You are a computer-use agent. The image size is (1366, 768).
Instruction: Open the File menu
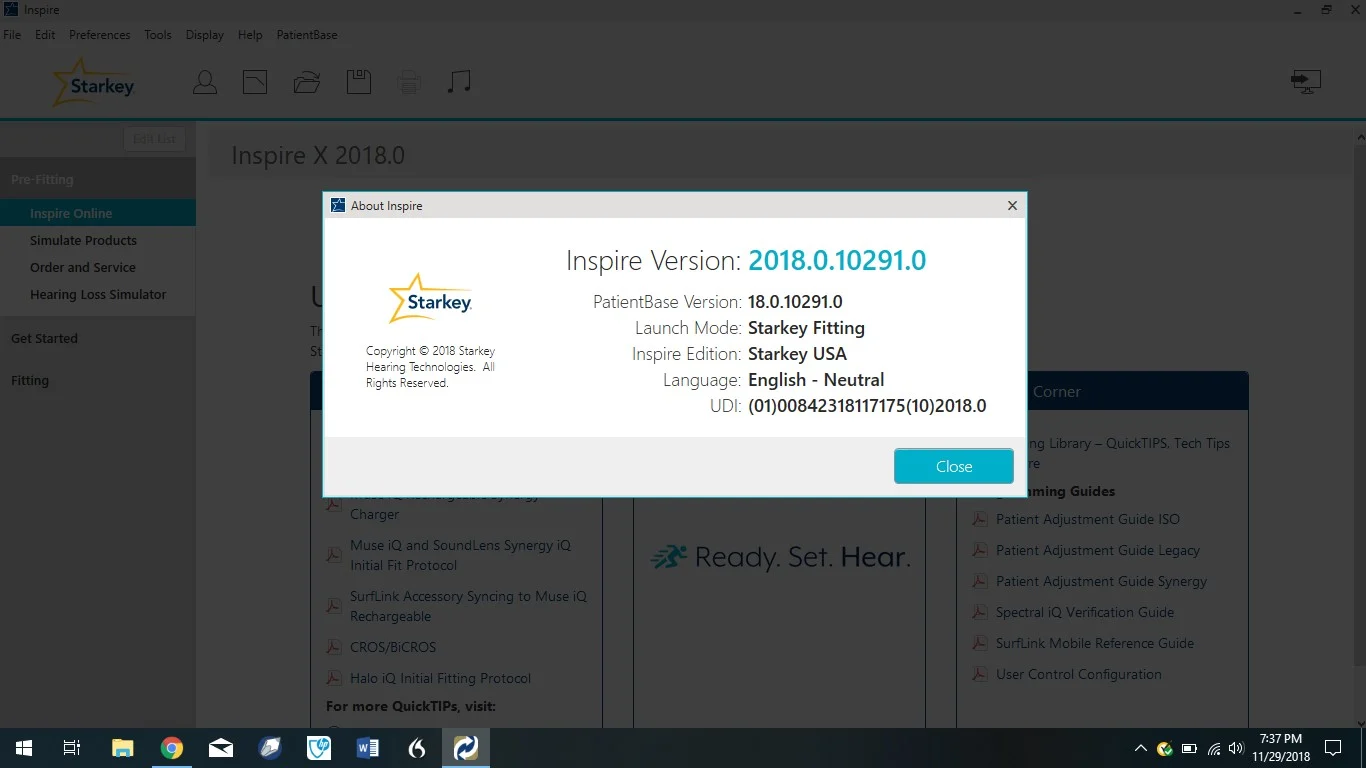12,35
